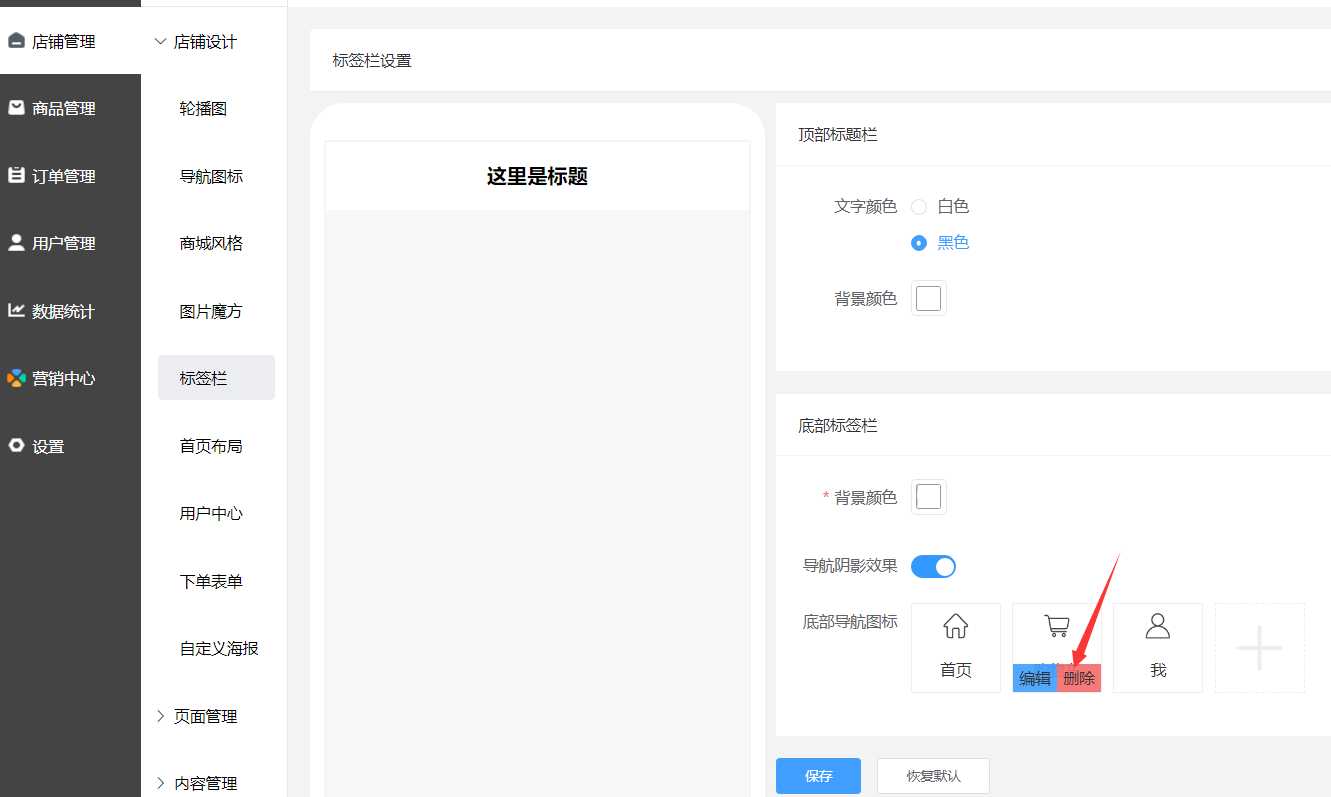Click 删除 on the cart tile
Viewport: 1331px width, 797px height.
coord(1079,678)
